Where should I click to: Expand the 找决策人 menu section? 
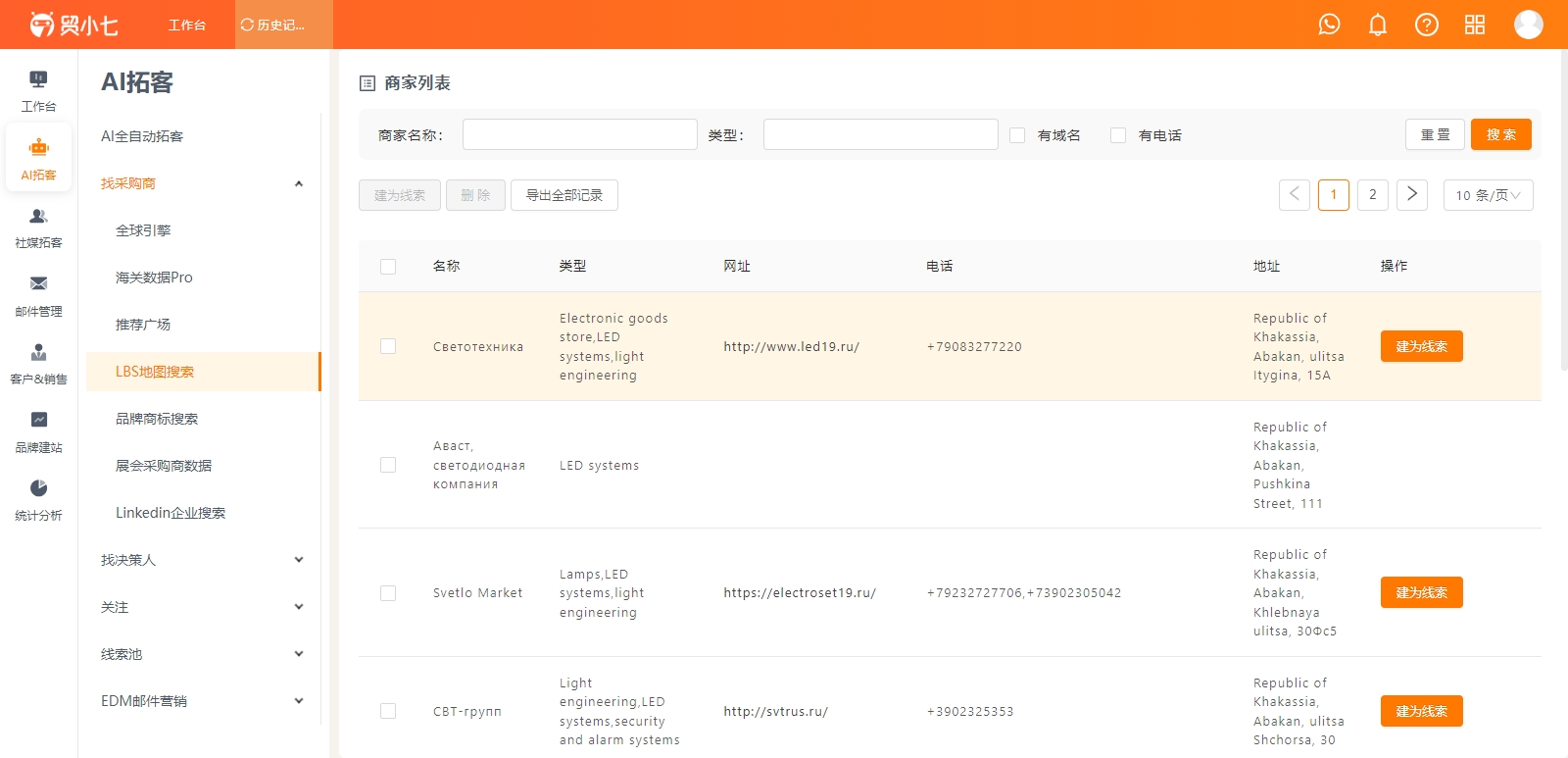tap(203, 560)
